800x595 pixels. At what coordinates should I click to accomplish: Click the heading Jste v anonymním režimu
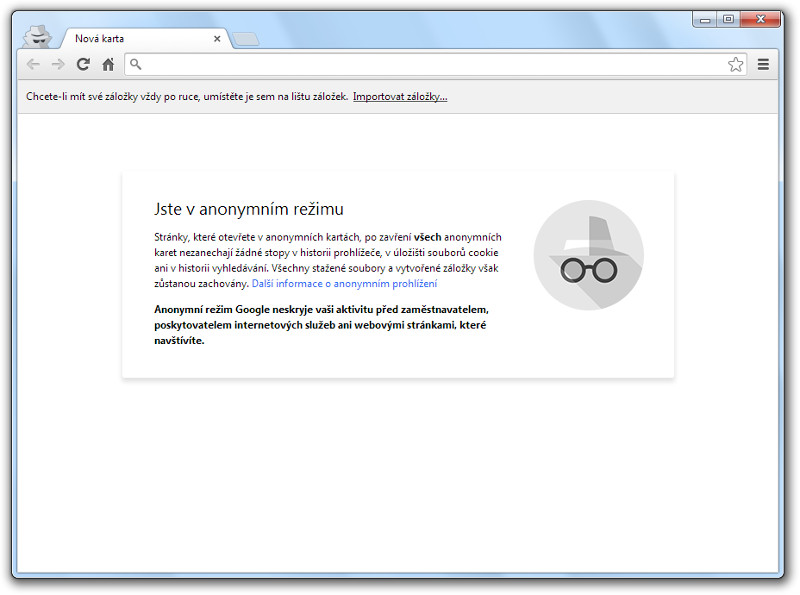(x=249, y=209)
